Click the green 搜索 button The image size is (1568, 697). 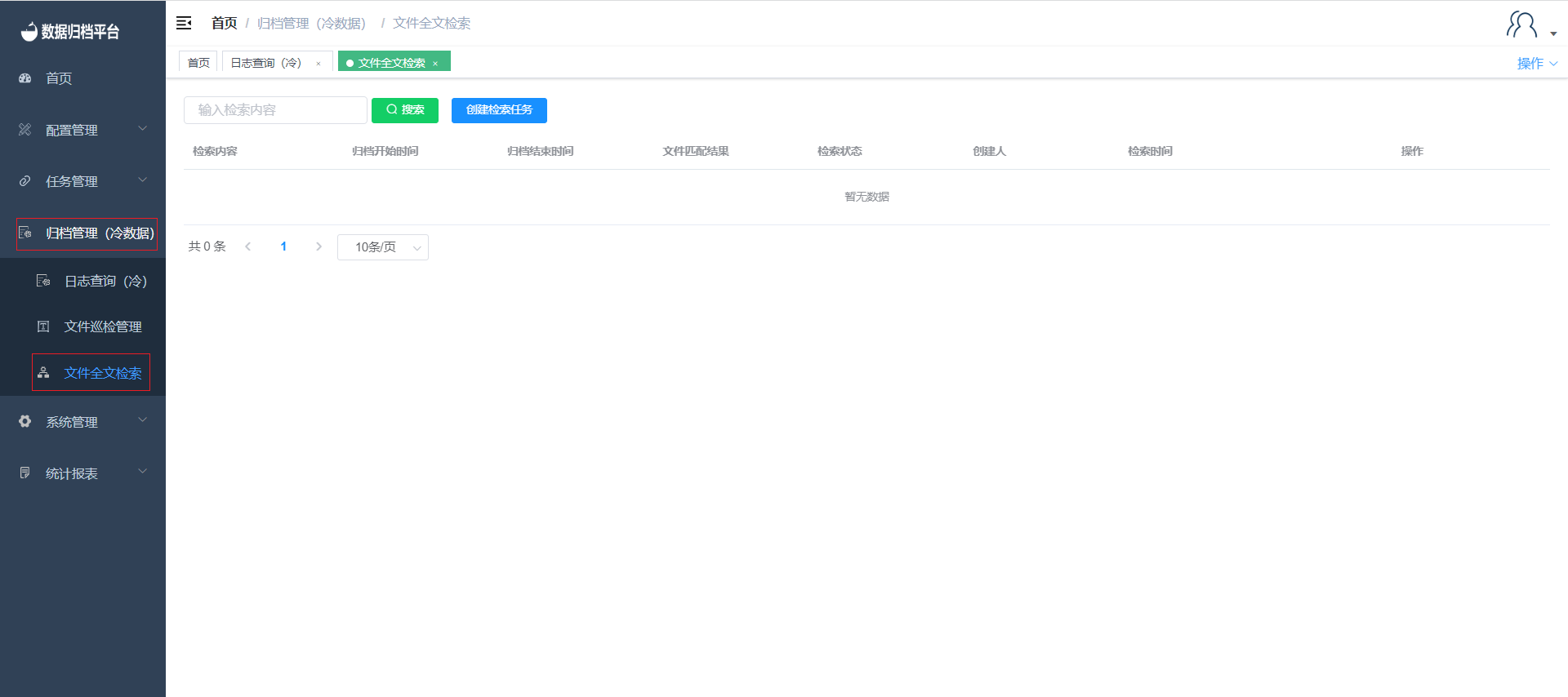405,110
